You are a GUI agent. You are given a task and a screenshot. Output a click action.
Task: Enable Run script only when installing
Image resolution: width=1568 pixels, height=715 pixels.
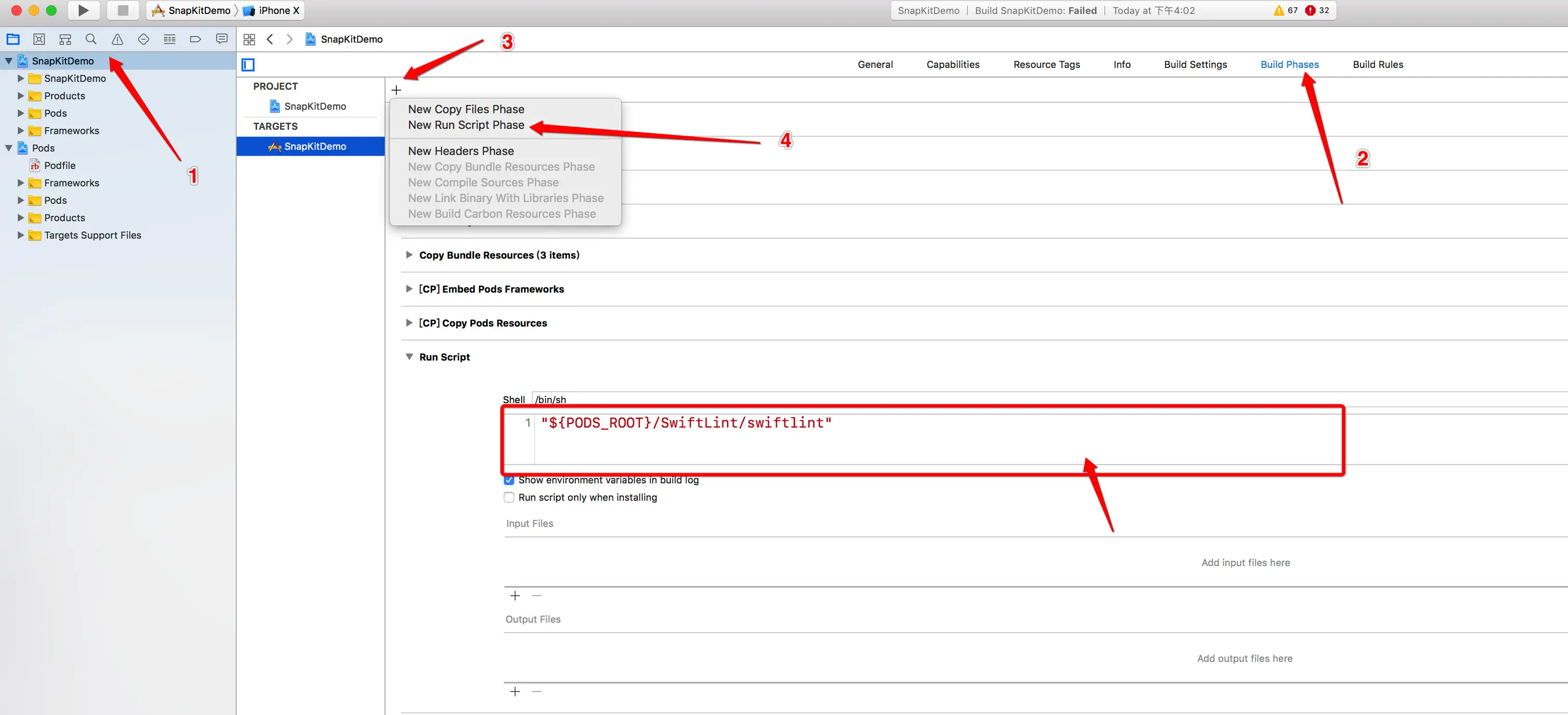[x=509, y=498]
